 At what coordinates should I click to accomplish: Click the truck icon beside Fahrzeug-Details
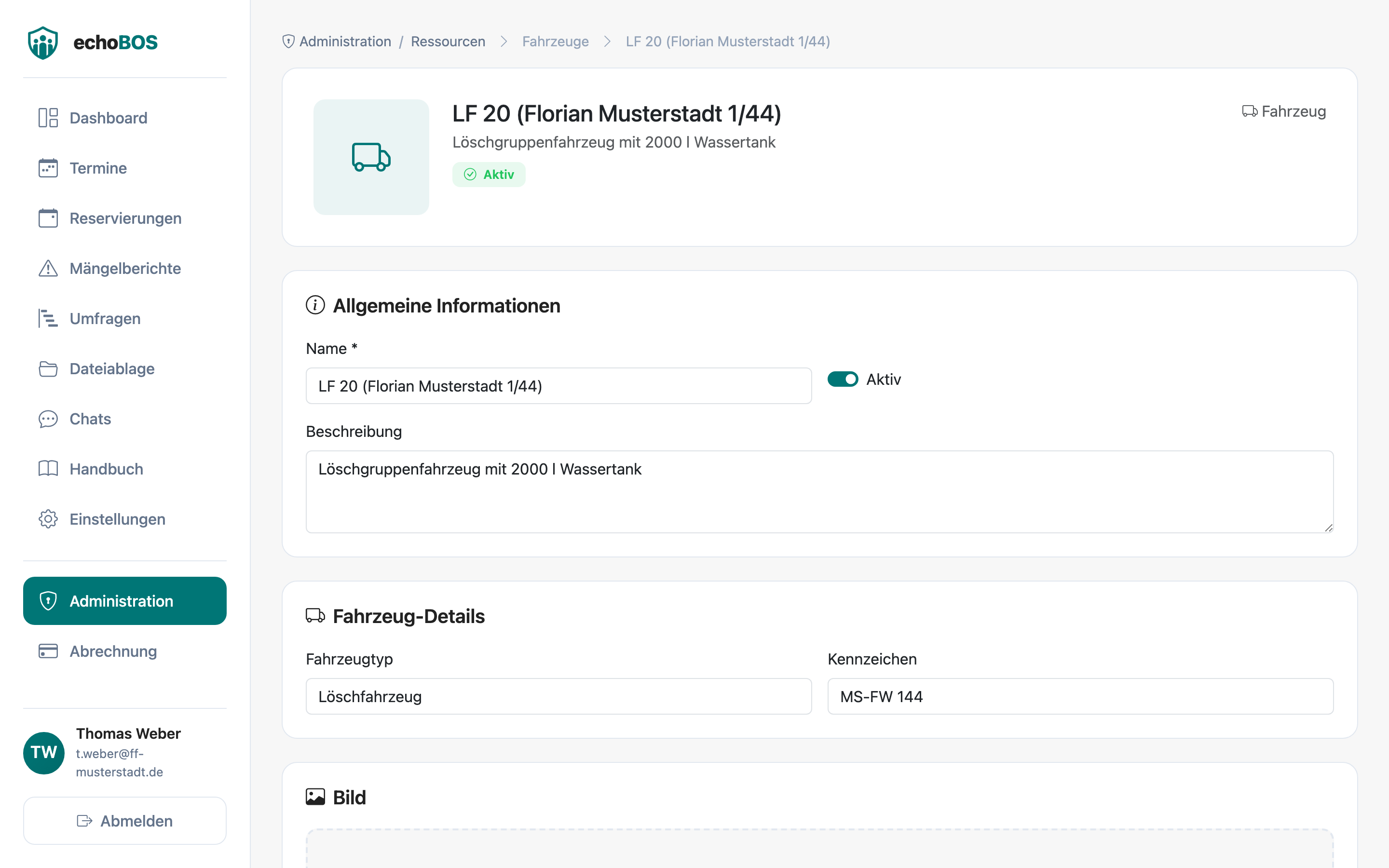pyautogui.click(x=315, y=615)
